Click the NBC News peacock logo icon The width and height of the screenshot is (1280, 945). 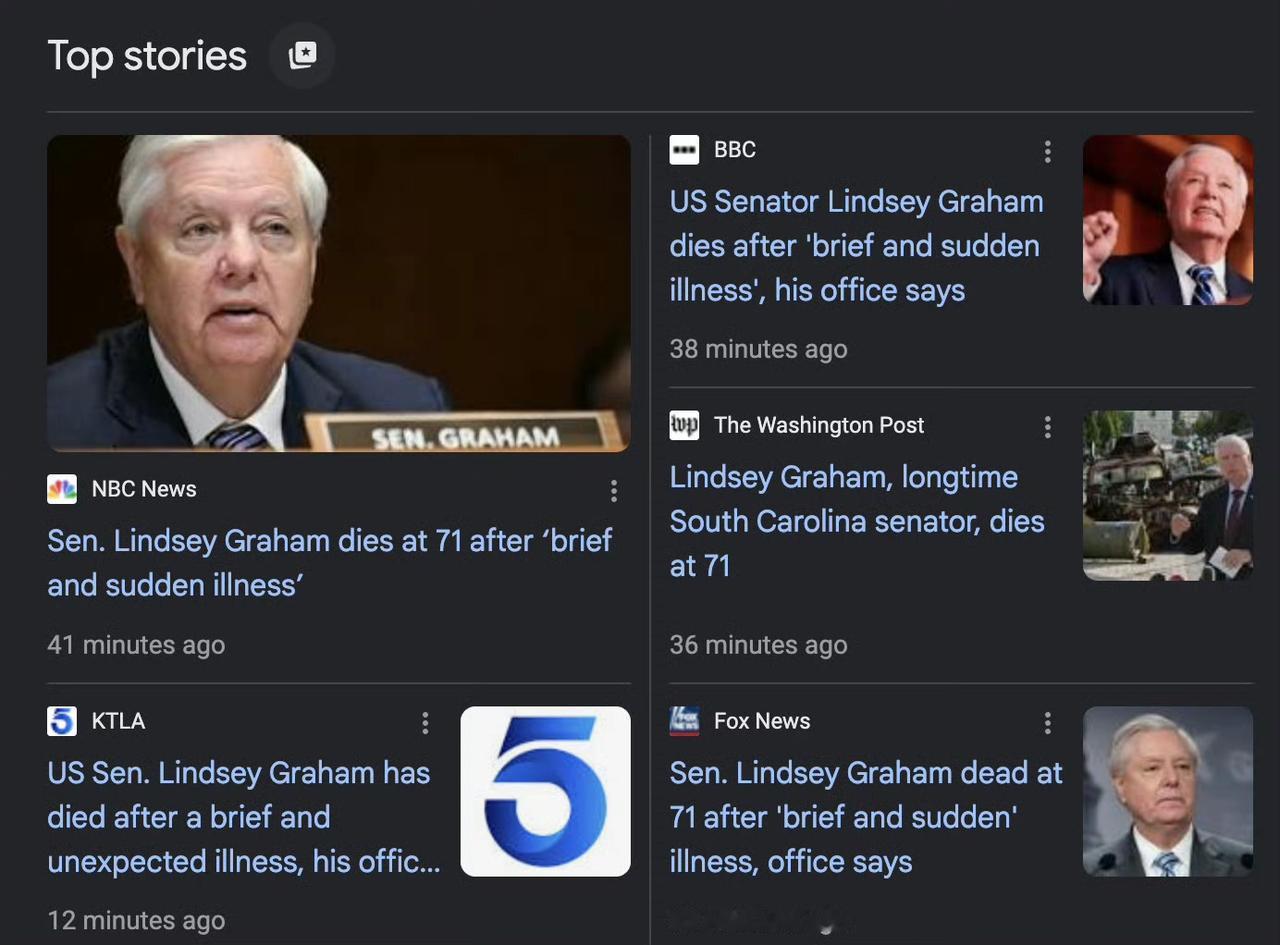pos(62,489)
